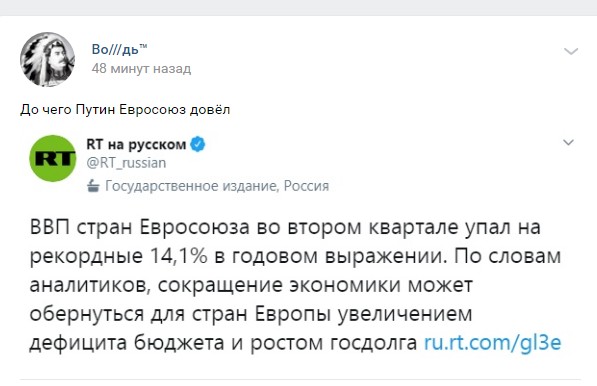Click the state media podium icon
597x386 pixels.
point(93,186)
